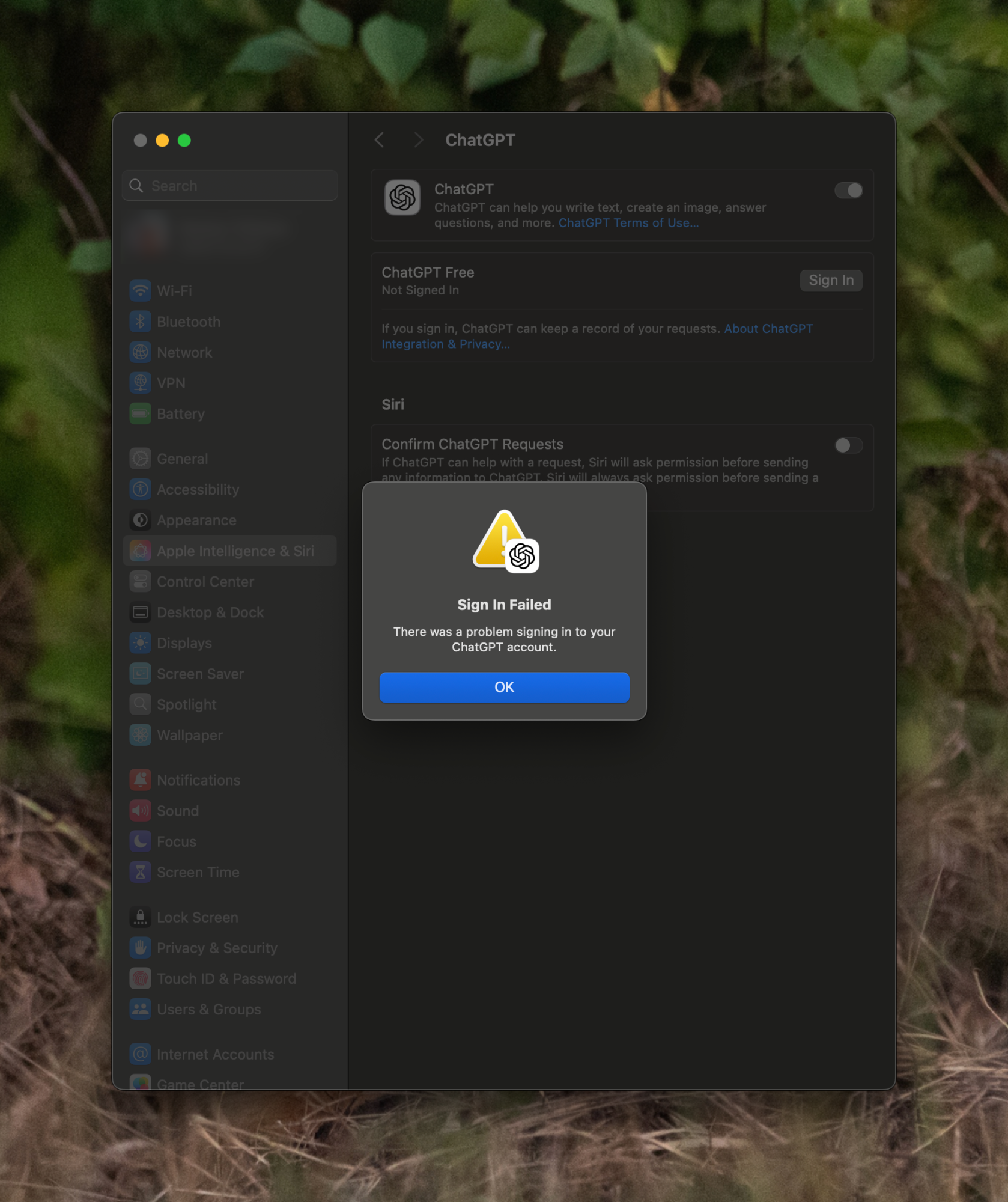The width and height of the screenshot is (1008, 1202).
Task: Click OK in Sign In Failed dialog
Action: pyautogui.click(x=504, y=687)
